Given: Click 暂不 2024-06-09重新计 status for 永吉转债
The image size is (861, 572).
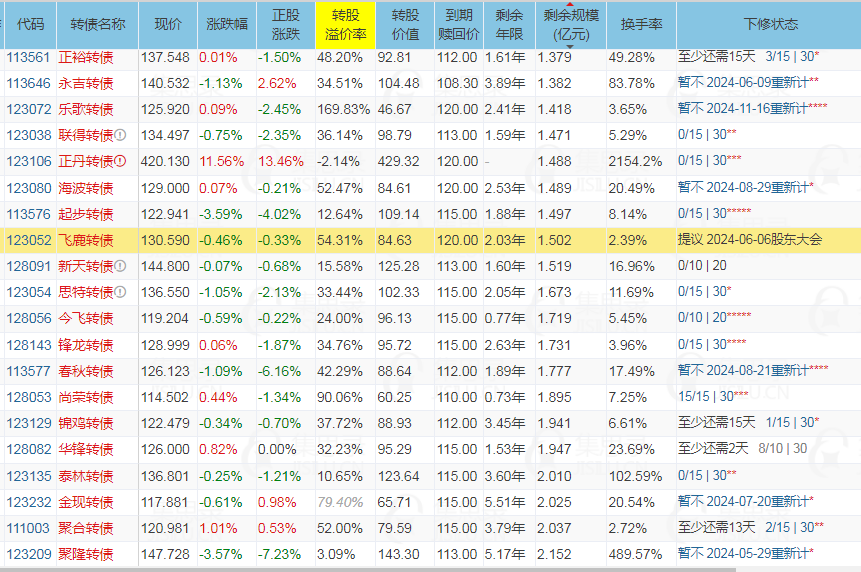Looking at the screenshot, I should point(748,82).
